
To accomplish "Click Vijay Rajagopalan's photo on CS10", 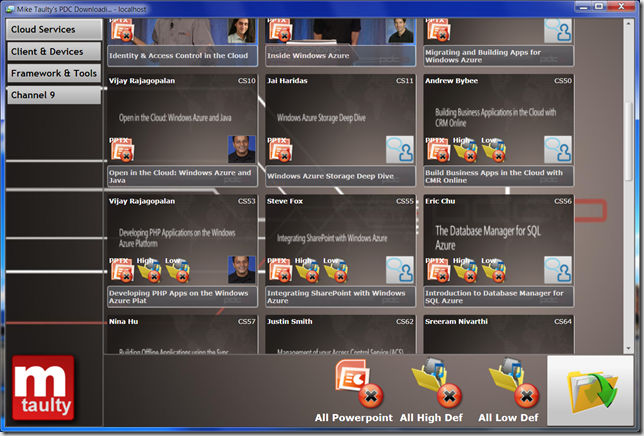I will [x=242, y=149].
